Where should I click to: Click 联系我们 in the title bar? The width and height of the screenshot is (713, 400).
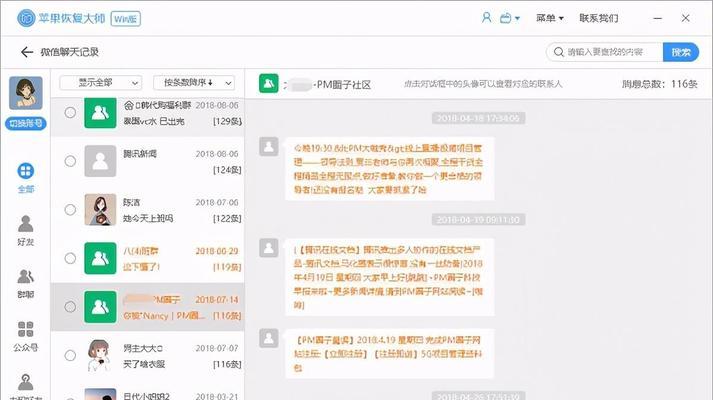coord(598,18)
